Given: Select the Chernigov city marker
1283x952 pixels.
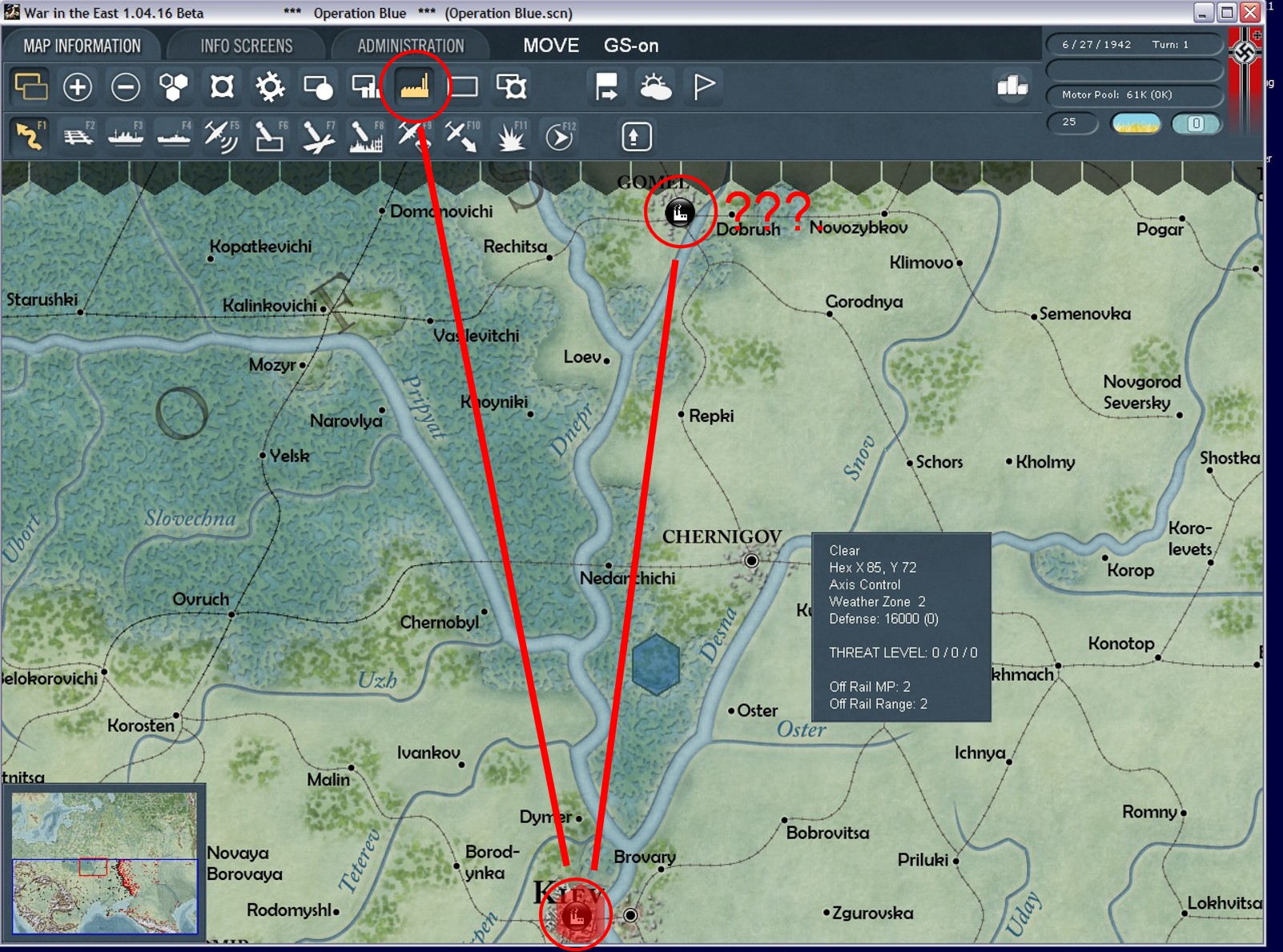Looking at the screenshot, I should pyautogui.click(x=751, y=560).
